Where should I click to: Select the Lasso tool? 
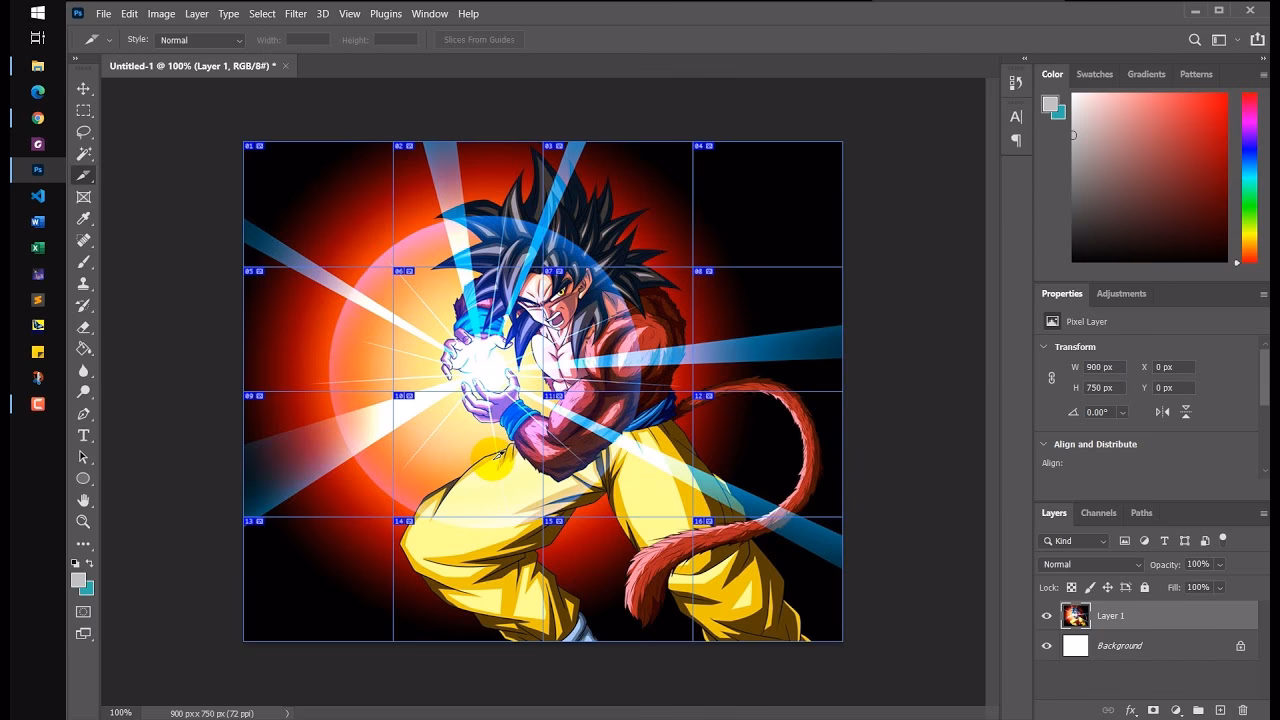pyautogui.click(x=84, y=132)
